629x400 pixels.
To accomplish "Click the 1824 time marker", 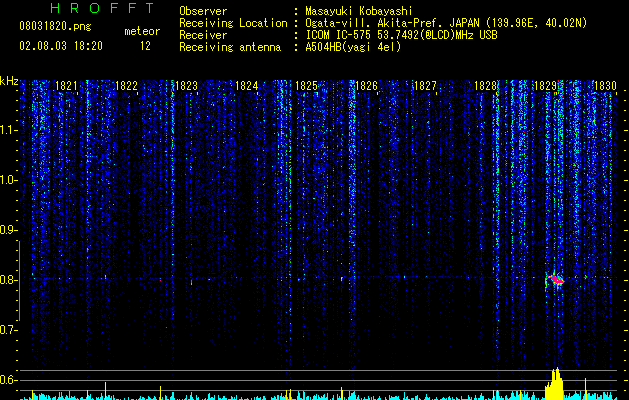I will tap(246, 86).
